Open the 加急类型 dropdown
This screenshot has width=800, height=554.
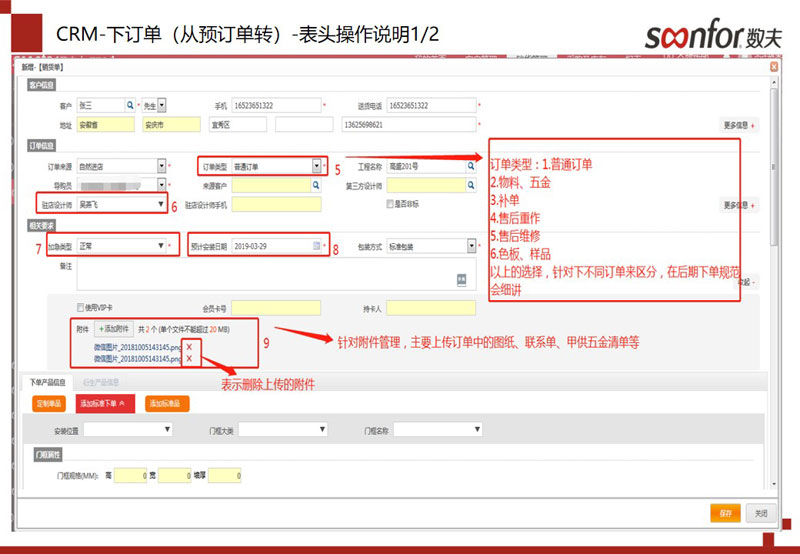[x=161, y=245]
